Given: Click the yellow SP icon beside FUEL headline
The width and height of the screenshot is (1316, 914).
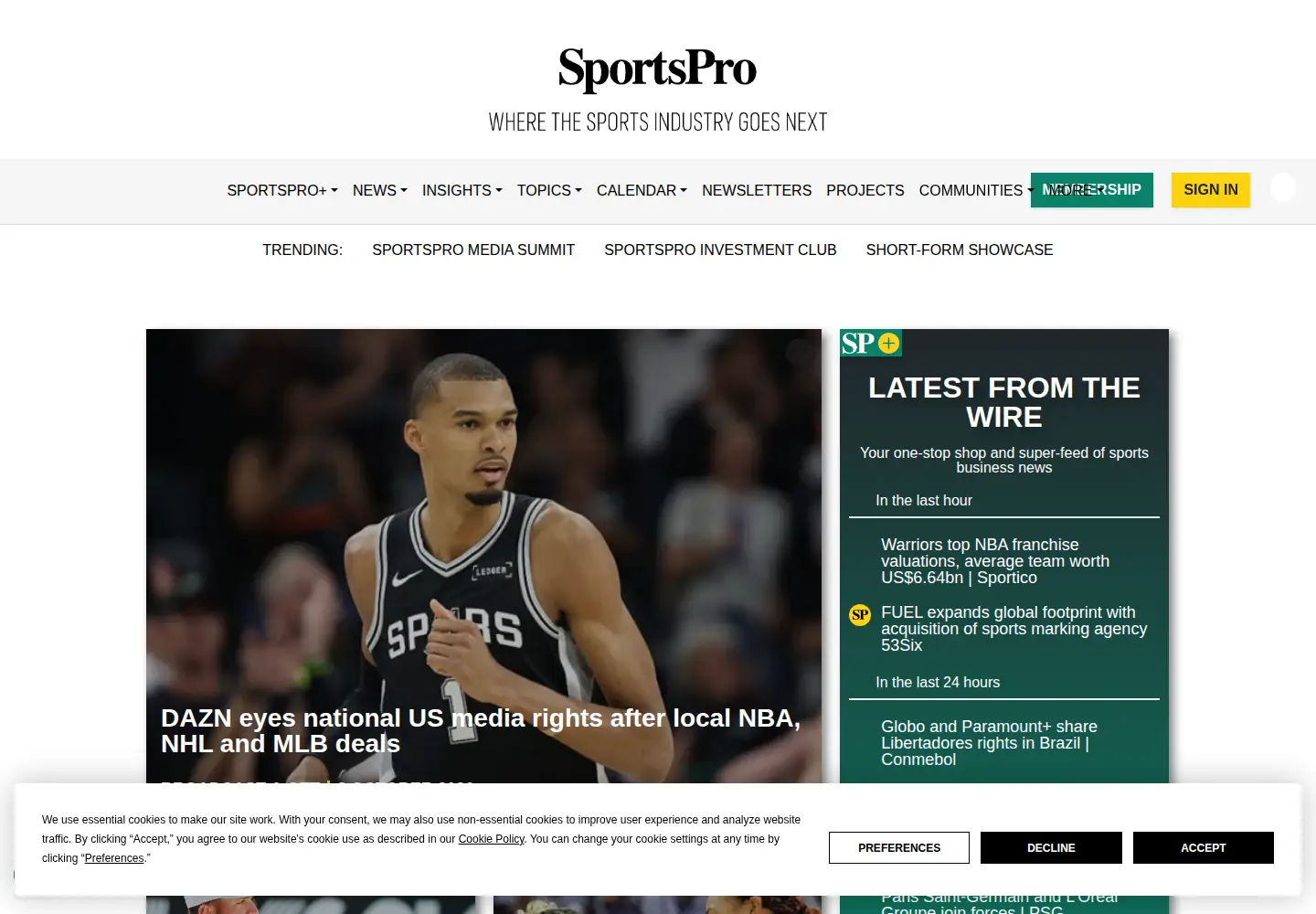Looking at the screenshot, I should point(860,615).
